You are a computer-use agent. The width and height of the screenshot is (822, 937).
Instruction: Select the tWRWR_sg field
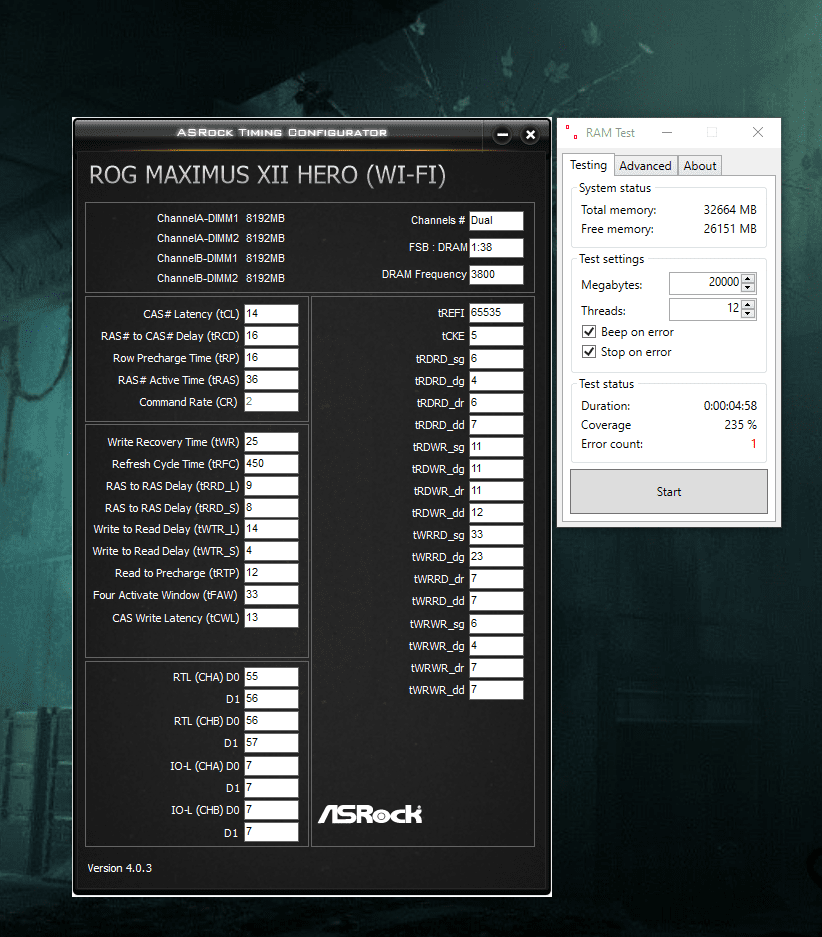click(496, 624)
